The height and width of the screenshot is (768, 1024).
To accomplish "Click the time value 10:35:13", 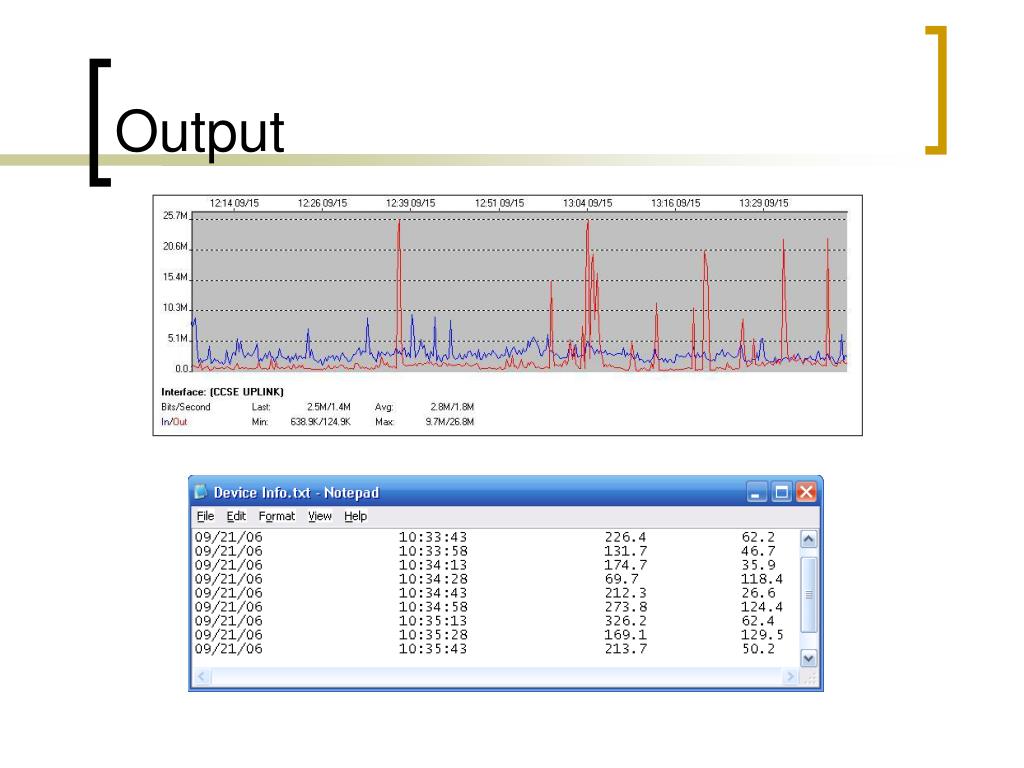I will click(x=433, y=621).
